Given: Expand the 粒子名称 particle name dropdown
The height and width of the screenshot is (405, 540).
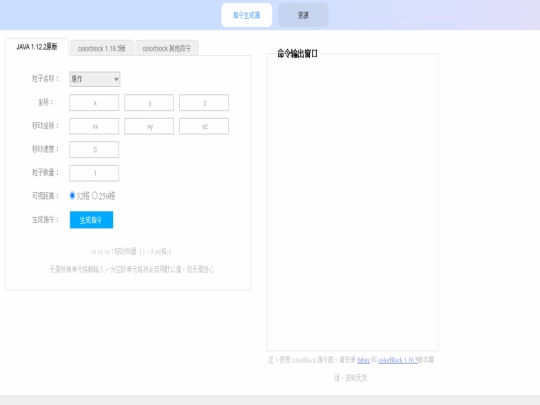Looking at the screenshot, I should [x=95, y=79].
